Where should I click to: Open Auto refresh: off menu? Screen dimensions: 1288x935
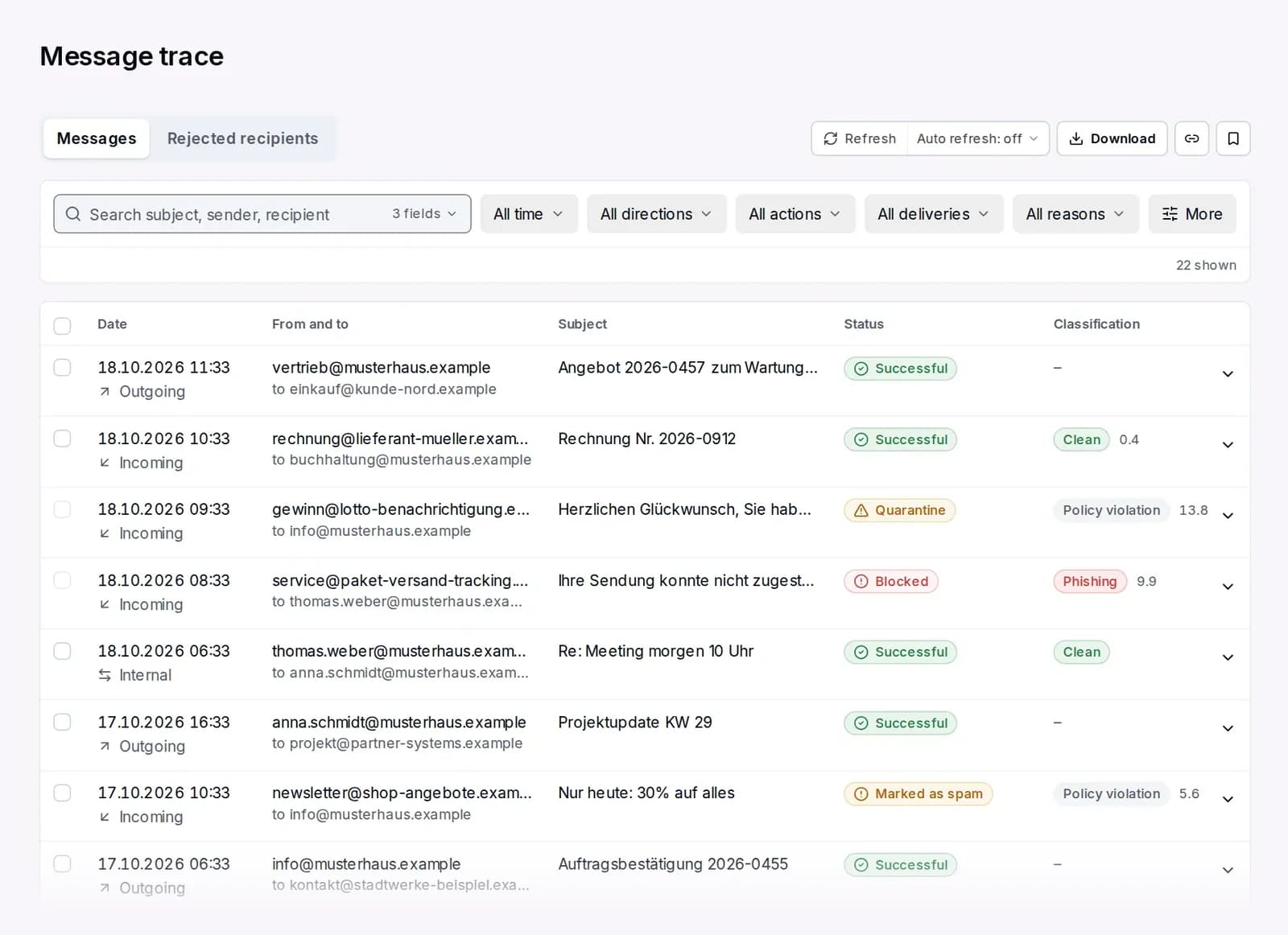pyautogui.click(x=977, y=138)
